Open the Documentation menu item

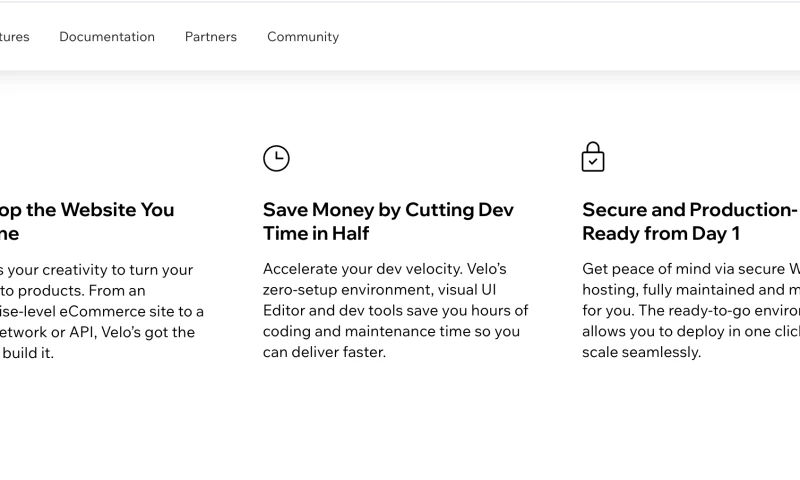107,37
